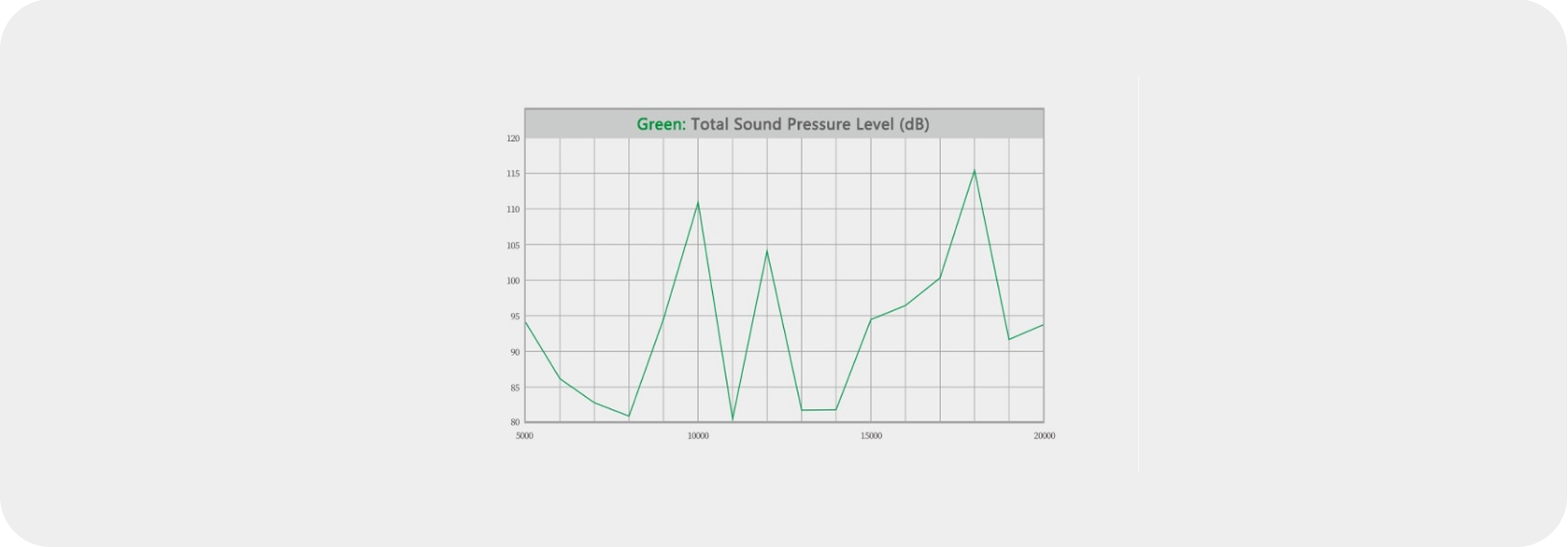Click the 115 y-axis label

click(x=513, y=174)
